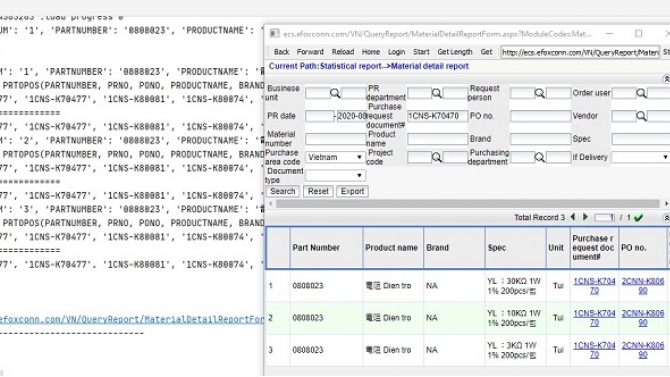Image resolution: width=670 pixels, height=377 pixels.
Task: Select row 2 spec 10KΩ 1W cell
Action: pos(515,318)
